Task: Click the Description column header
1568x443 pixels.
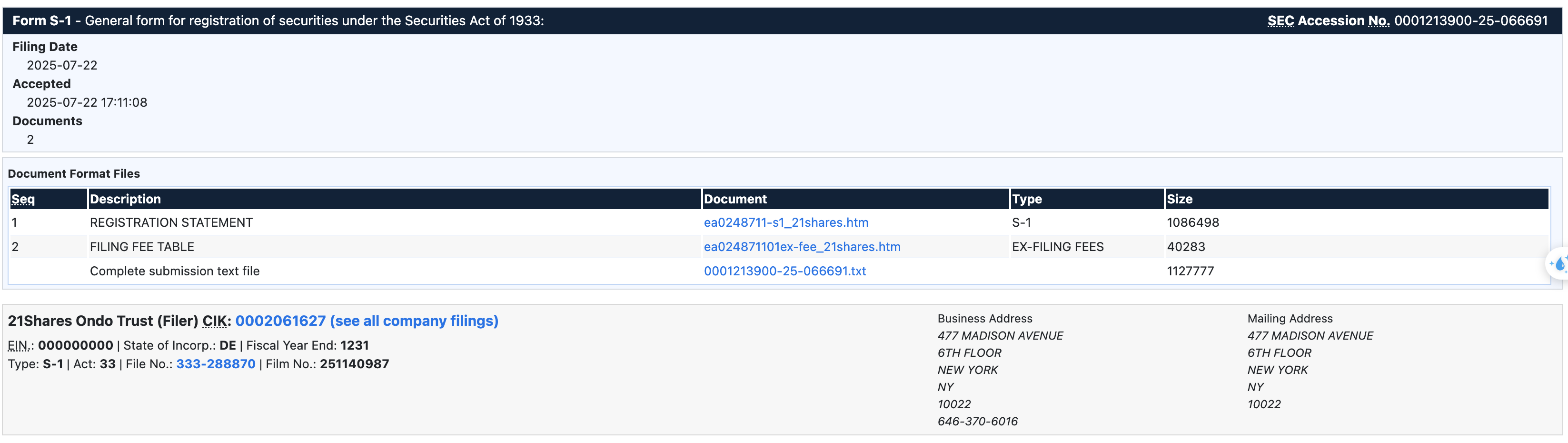Action: click(125, 199)
